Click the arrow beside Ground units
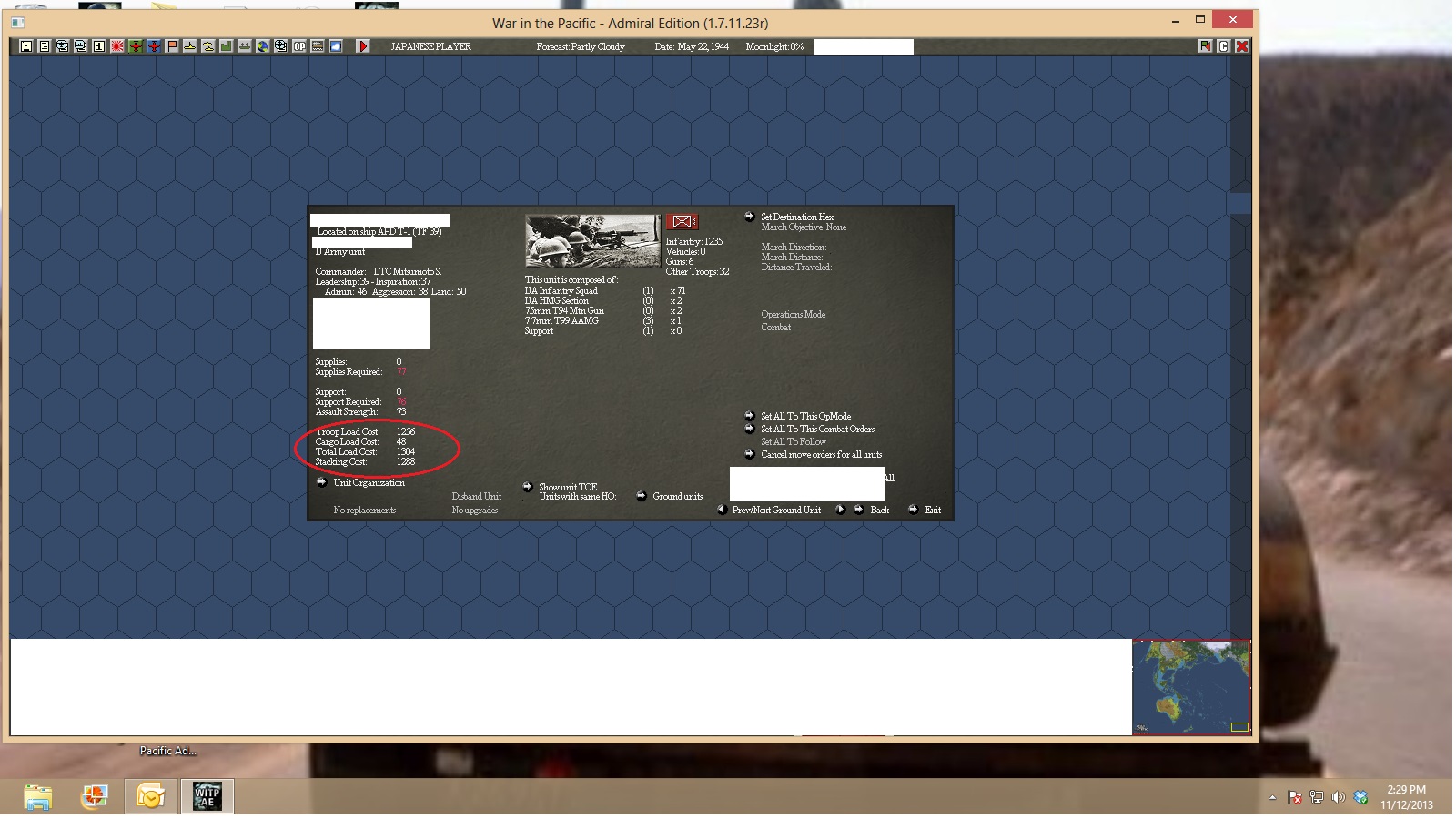This screenshot has height=819, width=1456. click(x=642, y=496)
